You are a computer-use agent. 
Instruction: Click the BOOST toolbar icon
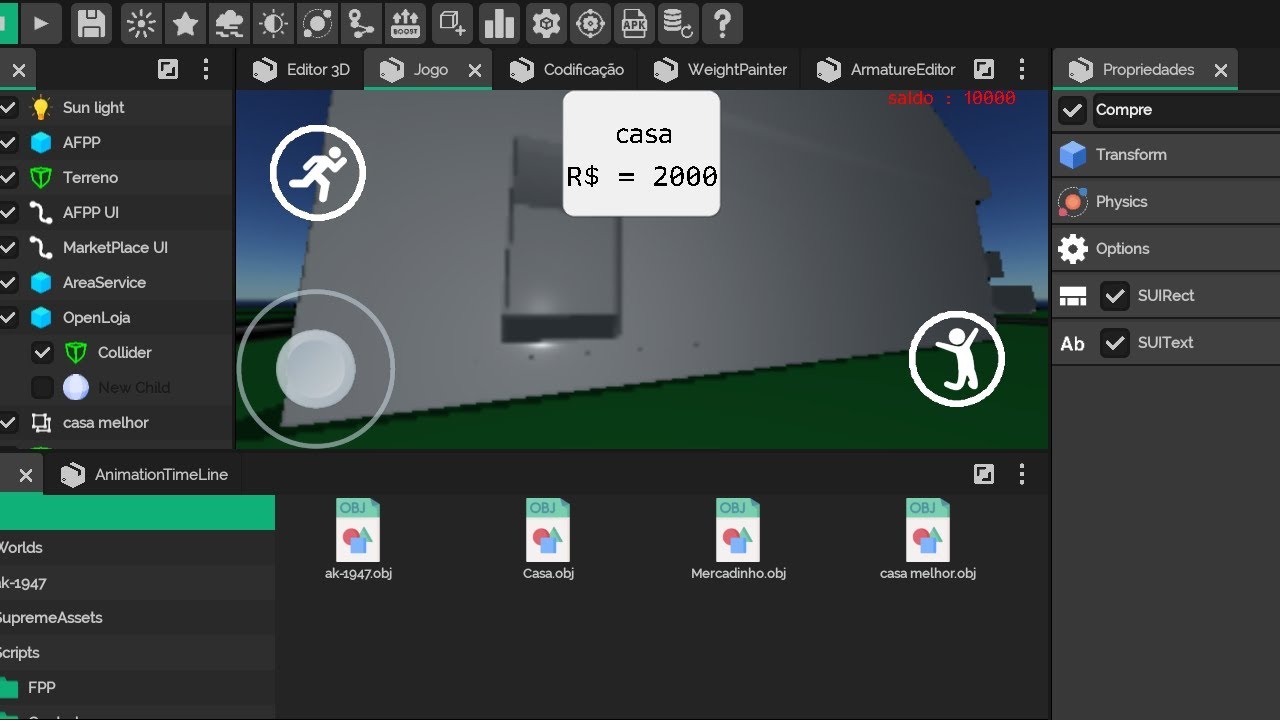coord(405,22)
